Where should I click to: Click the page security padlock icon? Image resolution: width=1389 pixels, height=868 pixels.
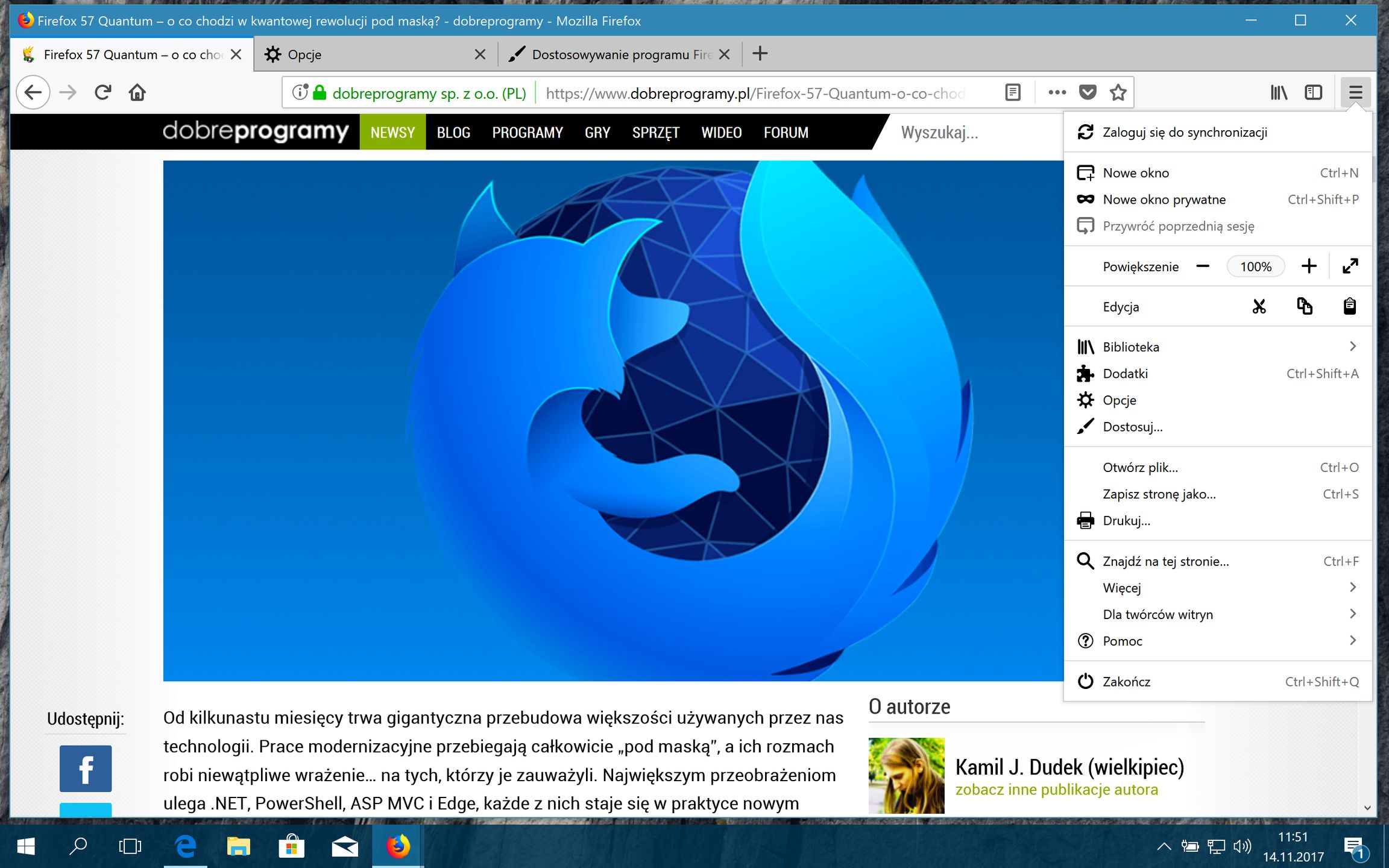(x=321, y=93)
